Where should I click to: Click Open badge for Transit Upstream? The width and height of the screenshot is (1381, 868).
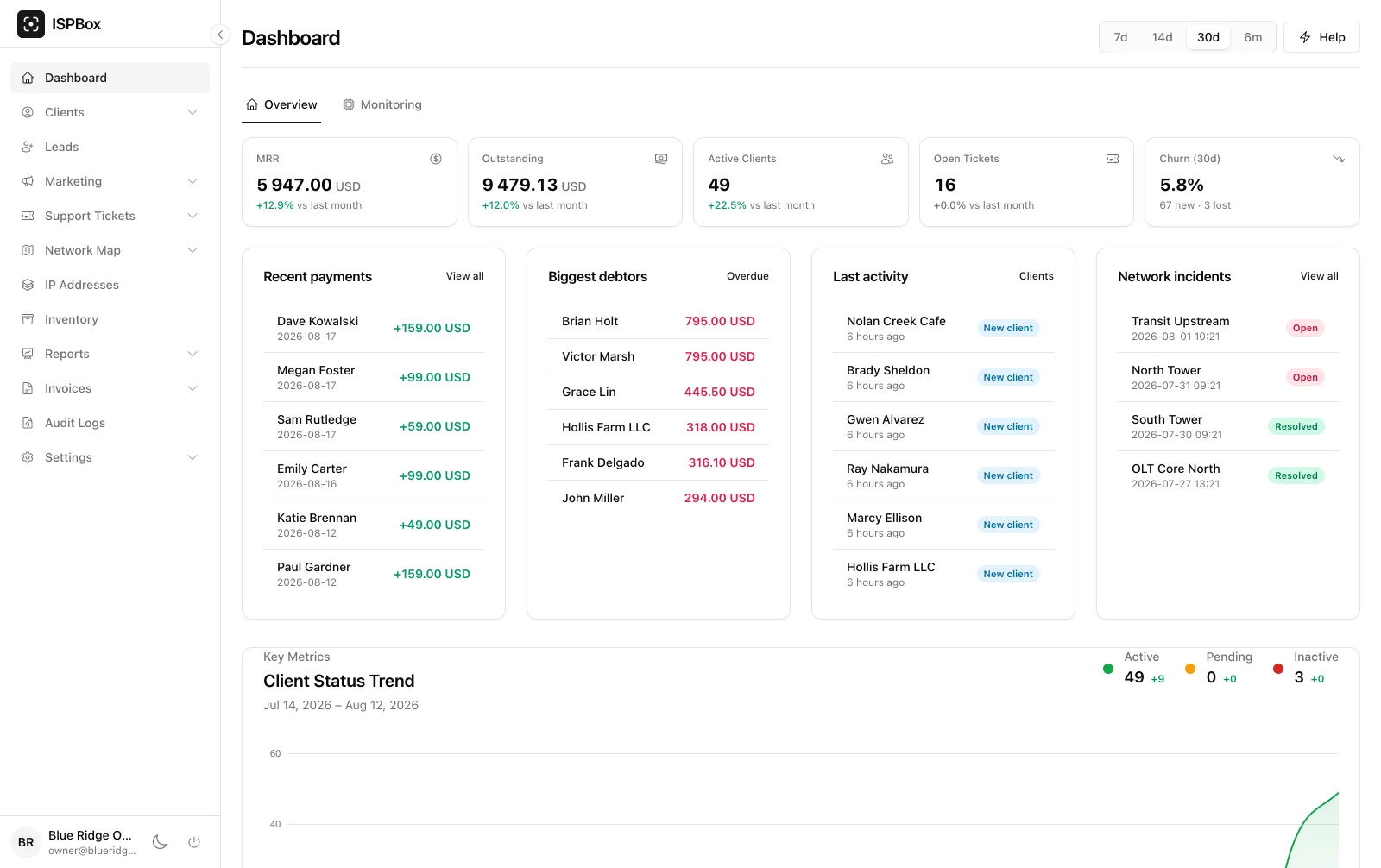[1305, 328]
